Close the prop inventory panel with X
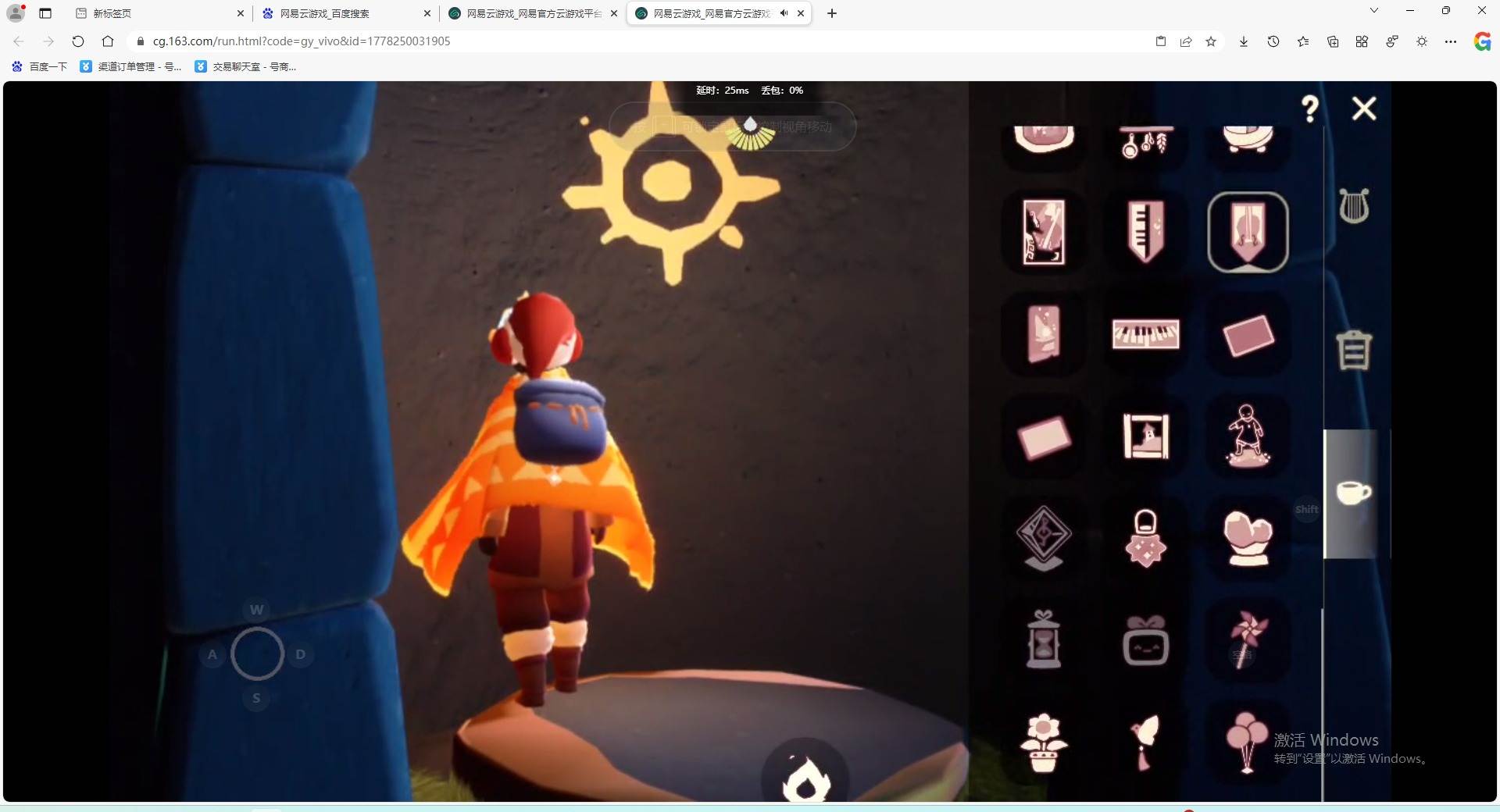Screen dimensions: 1500x812 (1364, 109)
